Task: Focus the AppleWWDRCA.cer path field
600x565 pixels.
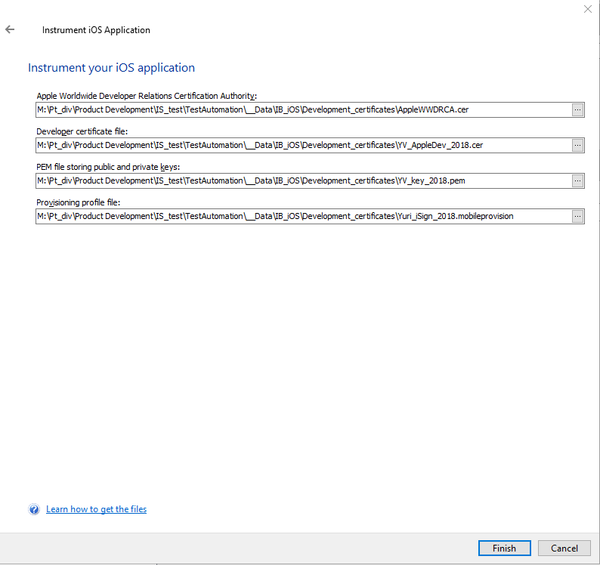Action: click(300, 110)
